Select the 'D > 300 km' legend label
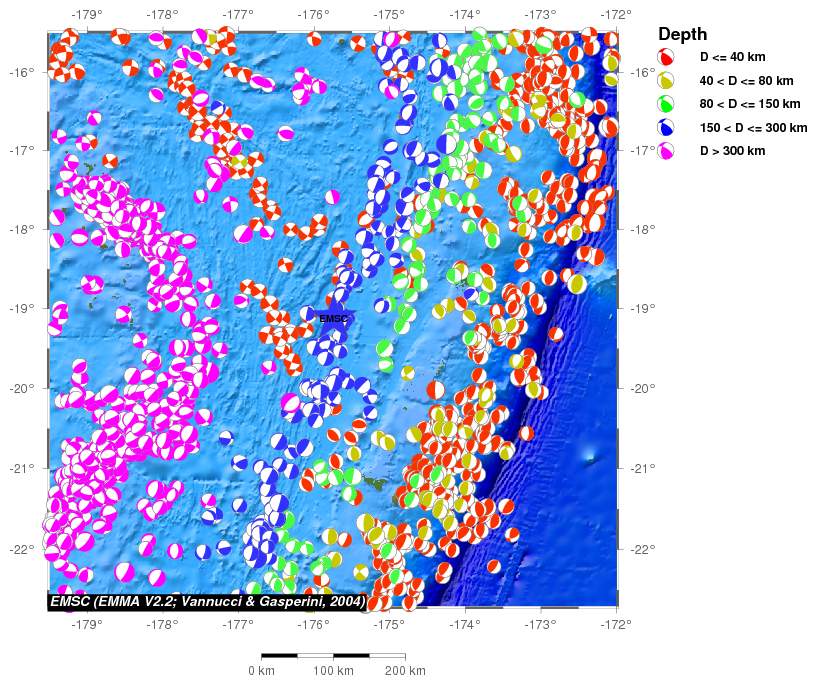817x685 pixels. coord(733,151)
